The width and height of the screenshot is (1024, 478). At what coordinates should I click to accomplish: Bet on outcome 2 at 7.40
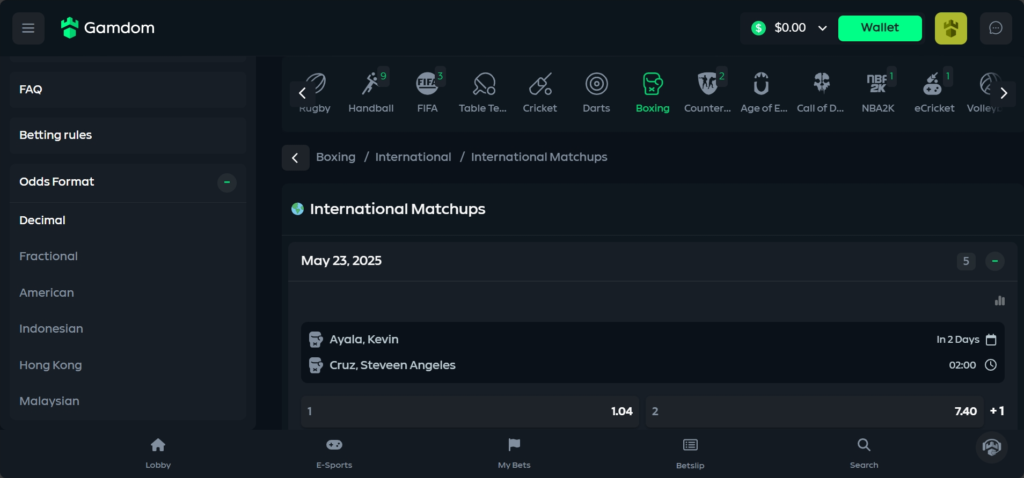tap(814, 411)
